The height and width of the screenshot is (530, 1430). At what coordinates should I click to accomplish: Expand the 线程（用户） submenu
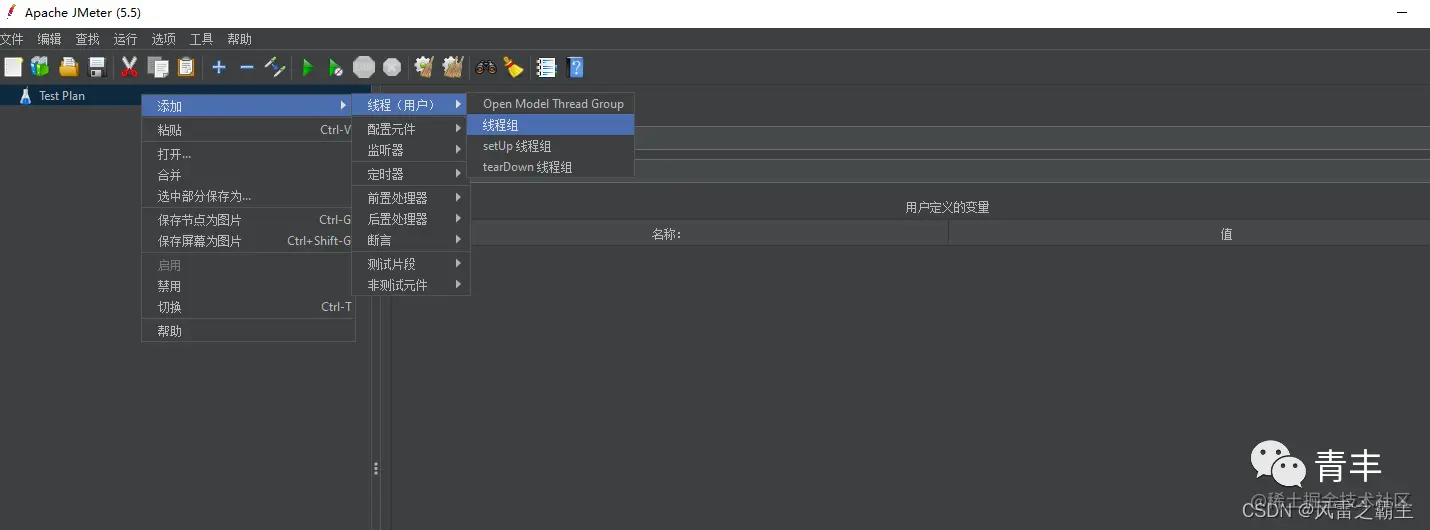[x=410, y=104]
